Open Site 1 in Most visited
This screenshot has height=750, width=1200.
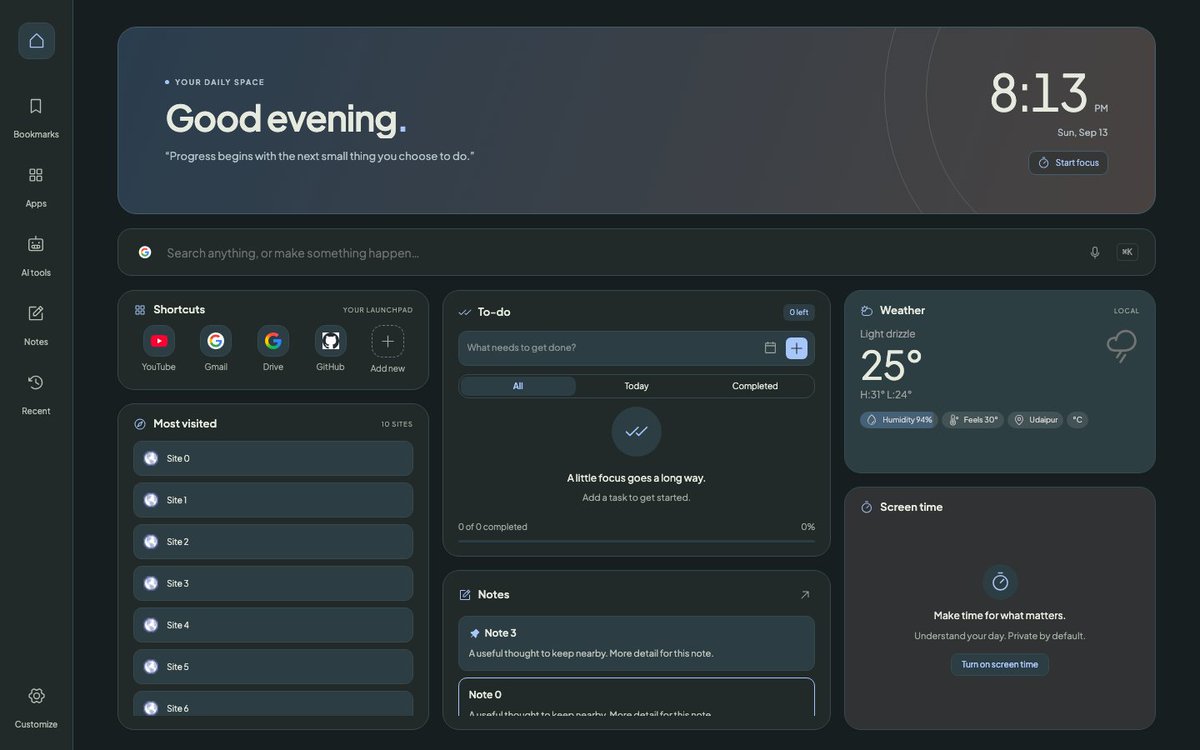[x=273, y=500]
